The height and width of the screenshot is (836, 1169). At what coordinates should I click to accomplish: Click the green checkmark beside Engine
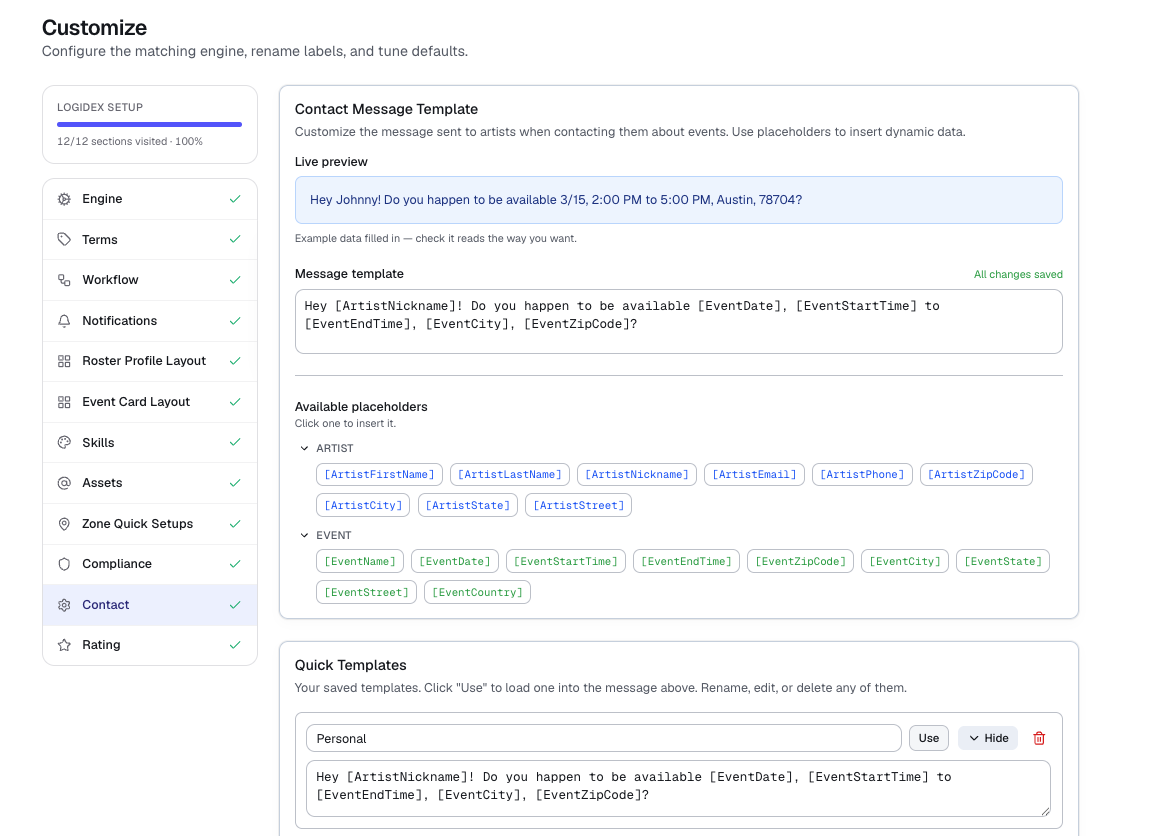pos(235,199)
